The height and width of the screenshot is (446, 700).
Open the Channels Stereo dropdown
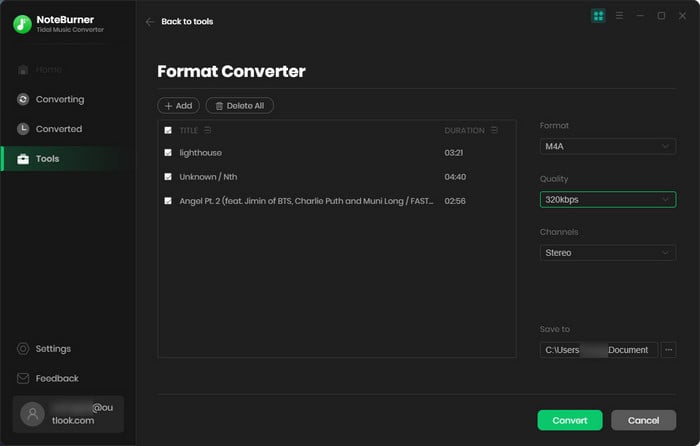tap(608, 253)
